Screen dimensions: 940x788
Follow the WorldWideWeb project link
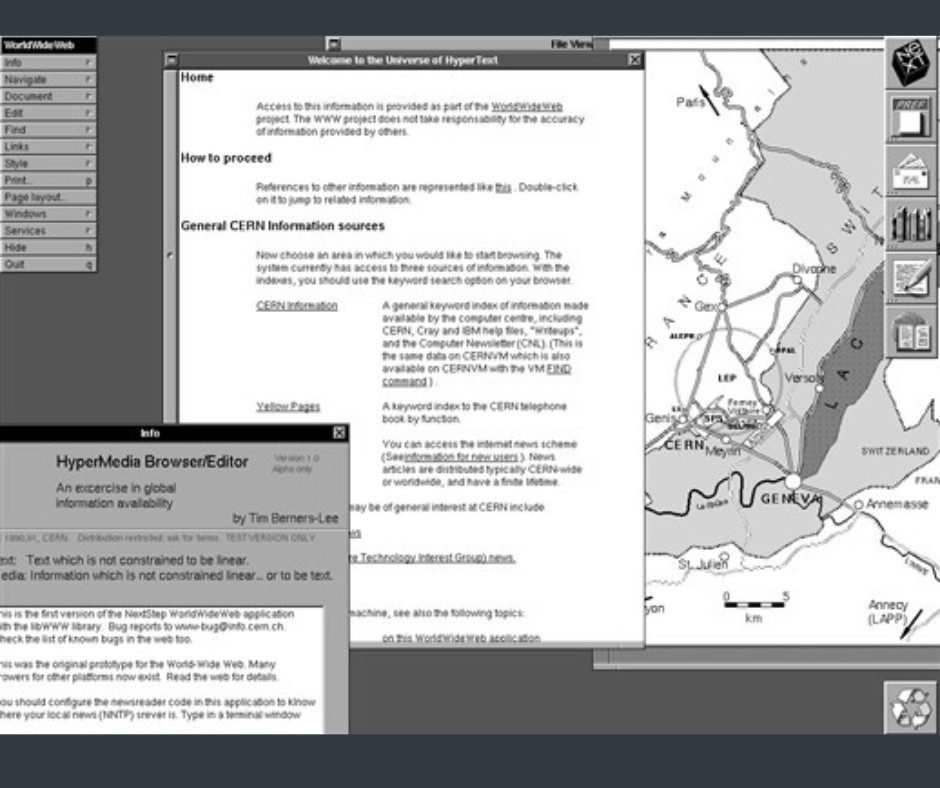pyautogui.click(x=527, y=107)
